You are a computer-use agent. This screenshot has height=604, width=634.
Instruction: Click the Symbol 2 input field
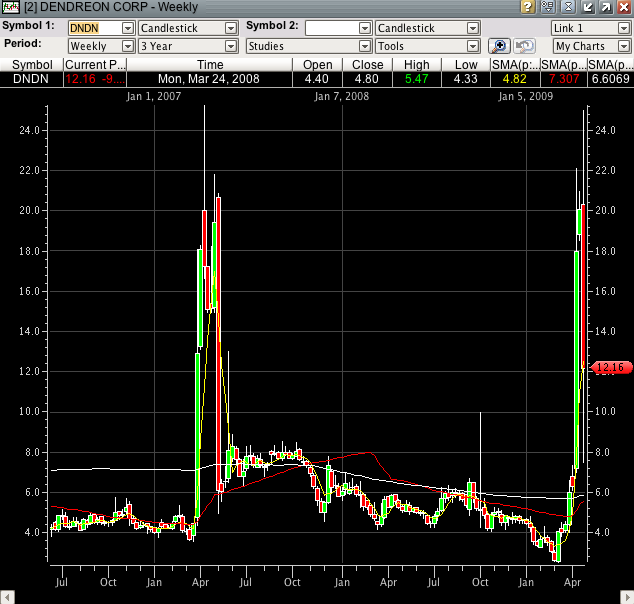tap(332, 27)
